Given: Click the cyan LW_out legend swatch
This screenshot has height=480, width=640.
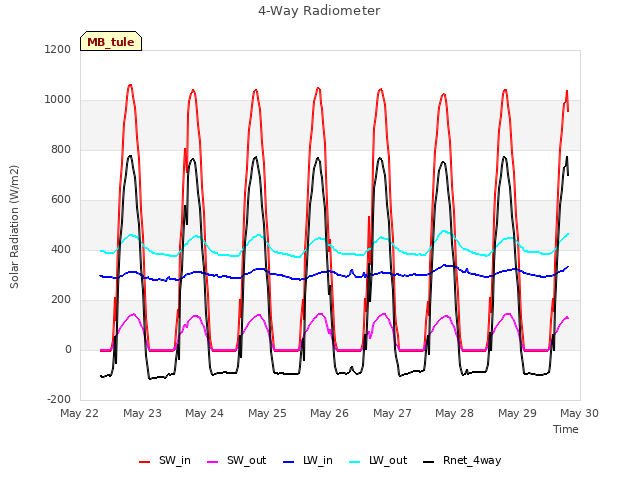Looking at the screenshot, I should [355, 462].
